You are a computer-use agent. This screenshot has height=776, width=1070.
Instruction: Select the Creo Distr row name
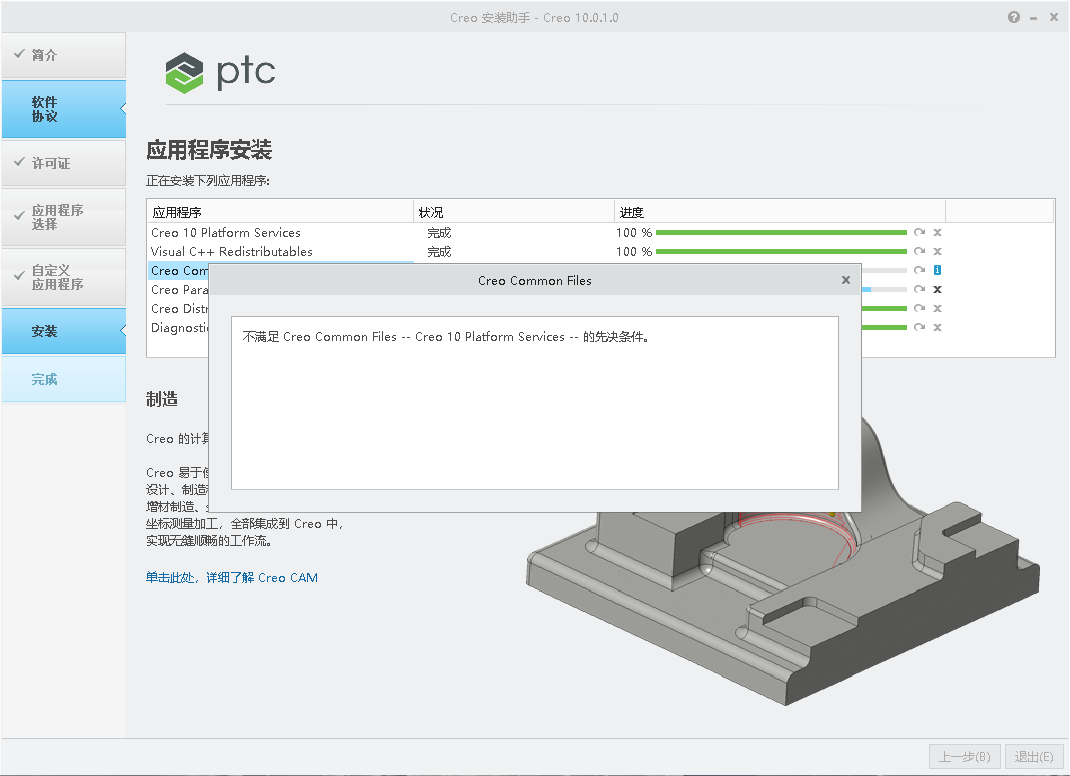[179, 309]
